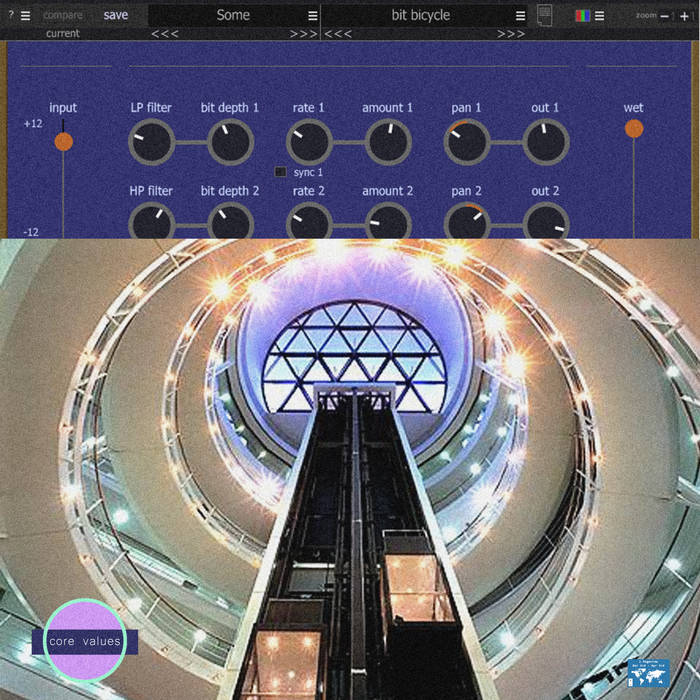700x700 pixels.
Task: Open the hamburger menu beside the help icon
Action: pyautogui.click(x=26, y=15)
